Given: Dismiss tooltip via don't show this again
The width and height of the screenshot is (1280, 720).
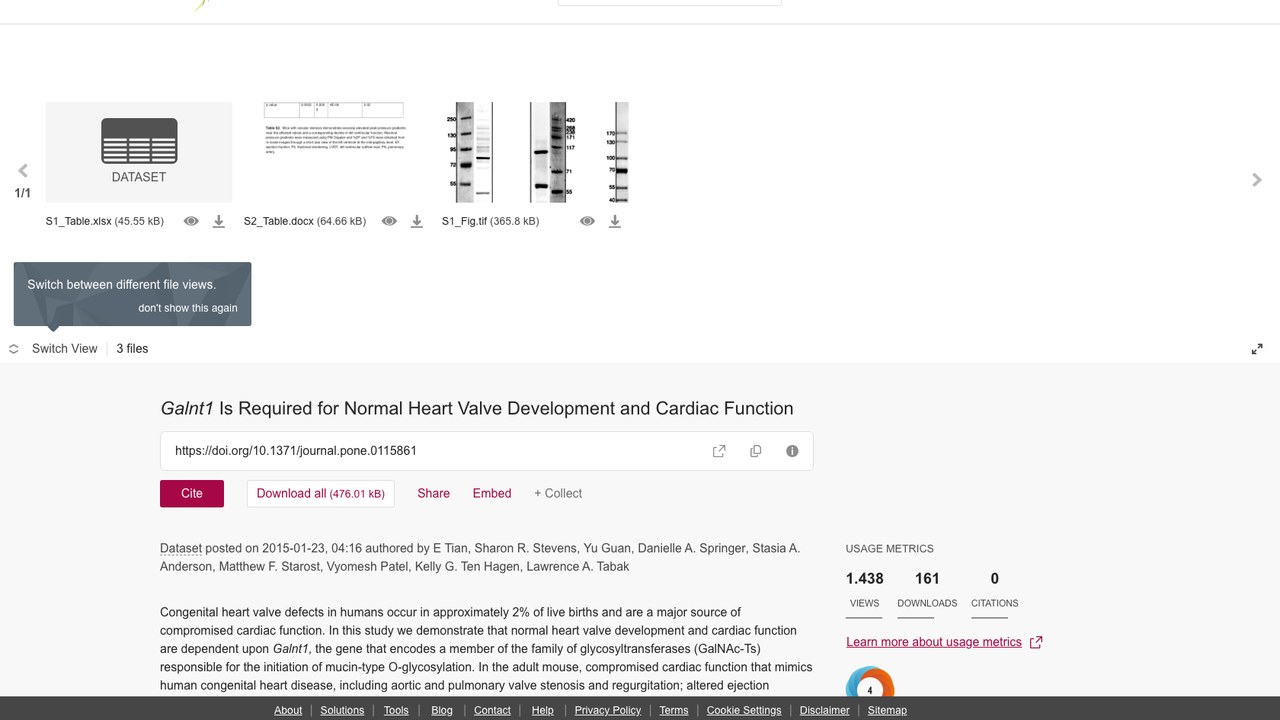Looking at the screenshot, I should pos(188,308).
